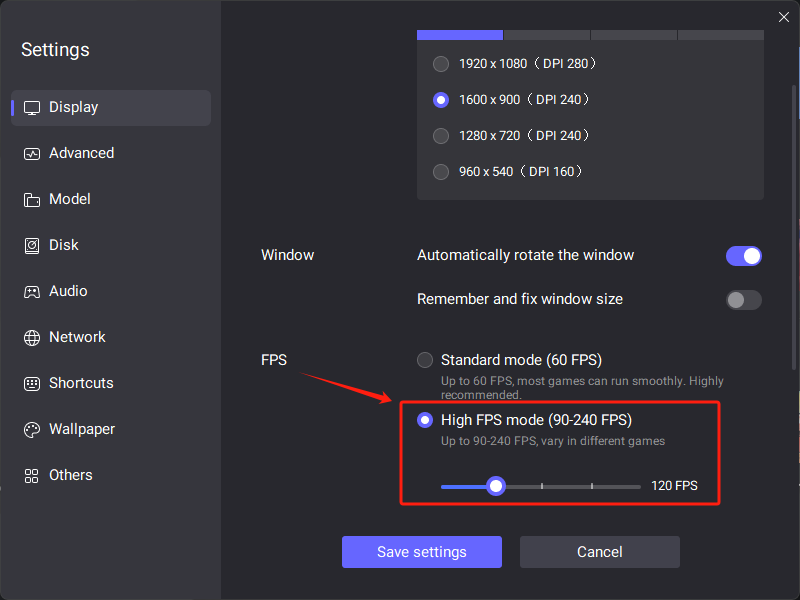
Task: Select Standard mode (60 FPS) radio
Action: point(424,360)
